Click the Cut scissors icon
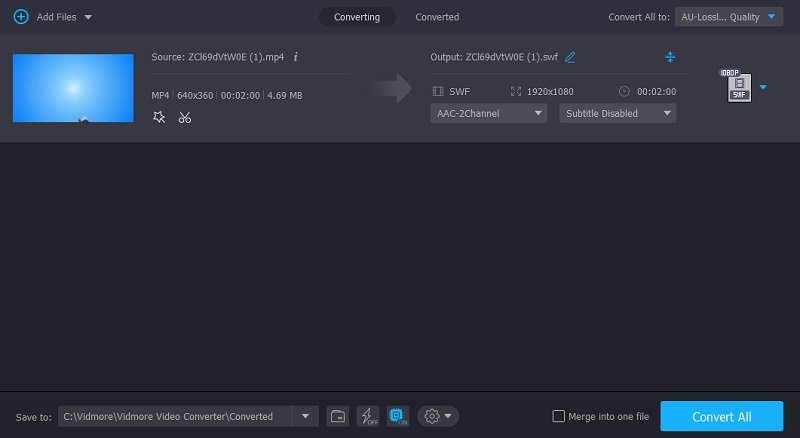Screen dimensions: 800x438 coord(185,117)
